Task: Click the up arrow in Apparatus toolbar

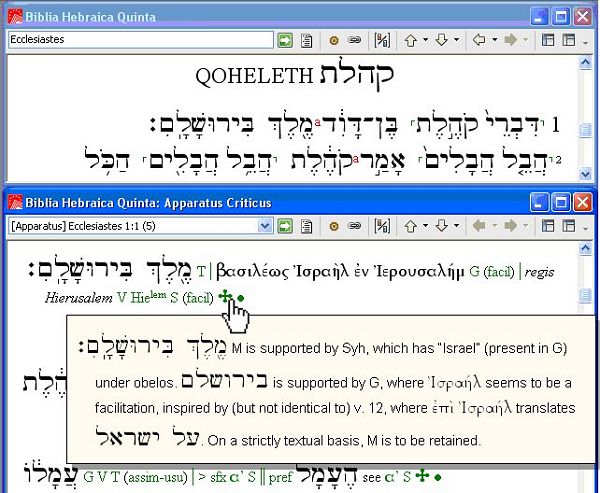Action: click(x=411, y=226)
